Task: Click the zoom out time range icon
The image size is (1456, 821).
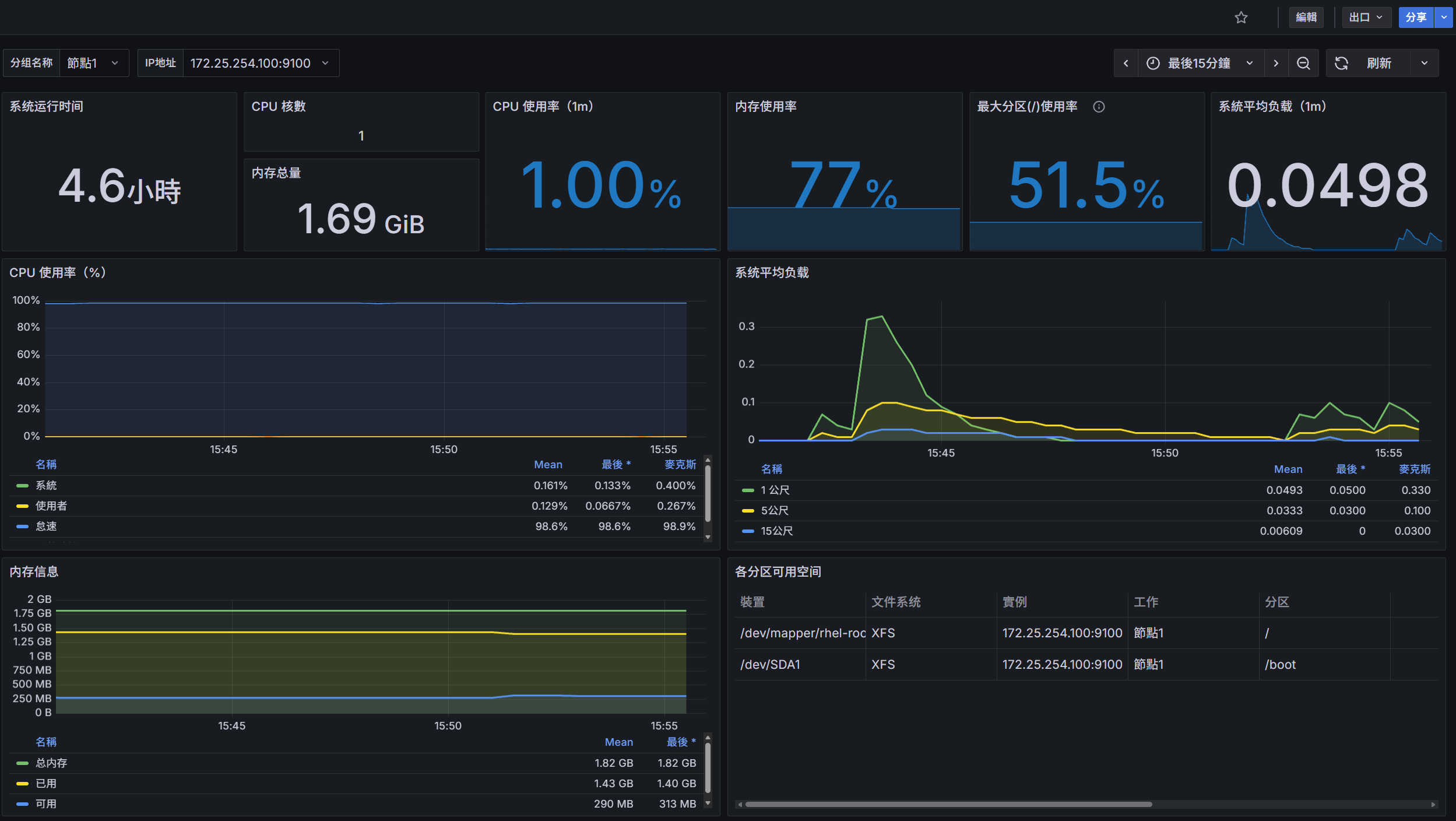Action: 1303,63
